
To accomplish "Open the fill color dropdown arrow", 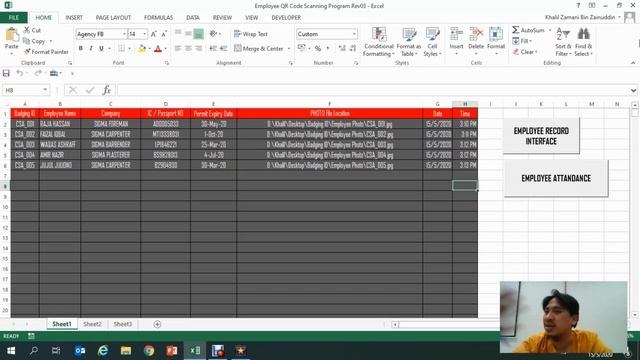I will [x=149, y=49].
